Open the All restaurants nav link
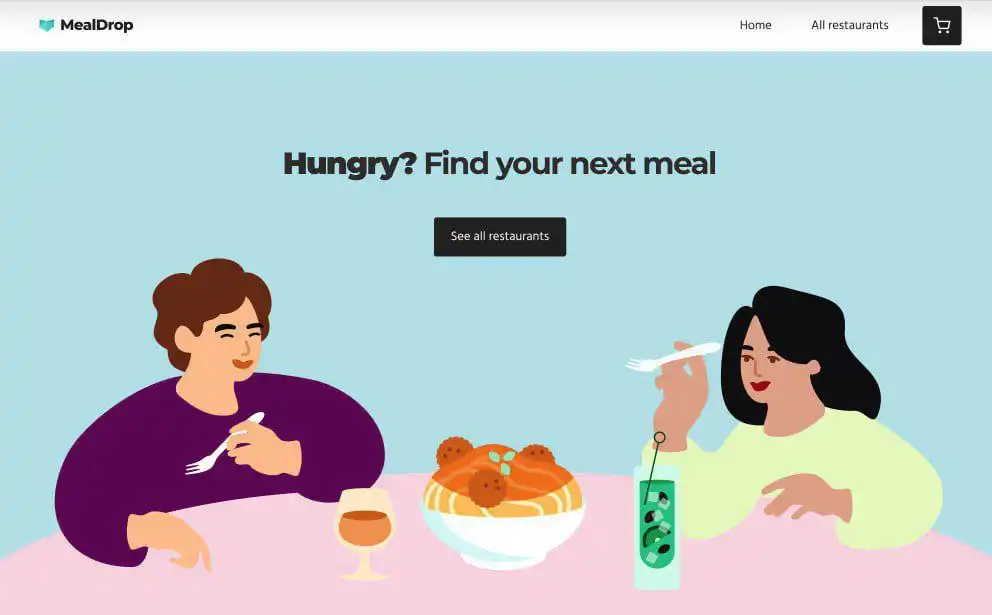 pos(850,25)
